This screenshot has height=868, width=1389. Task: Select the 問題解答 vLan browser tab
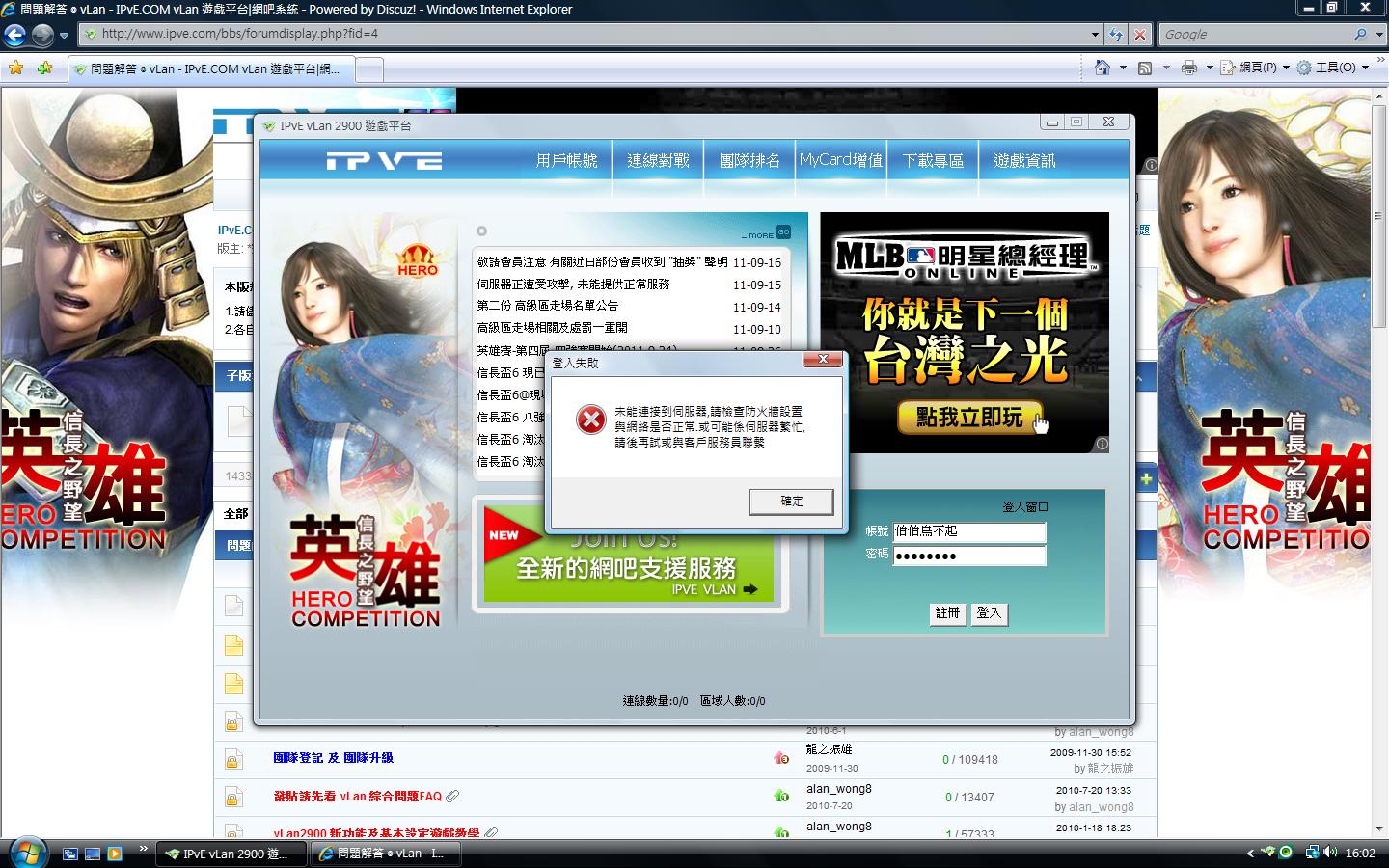pyautogui.click(x=211, y=68)
